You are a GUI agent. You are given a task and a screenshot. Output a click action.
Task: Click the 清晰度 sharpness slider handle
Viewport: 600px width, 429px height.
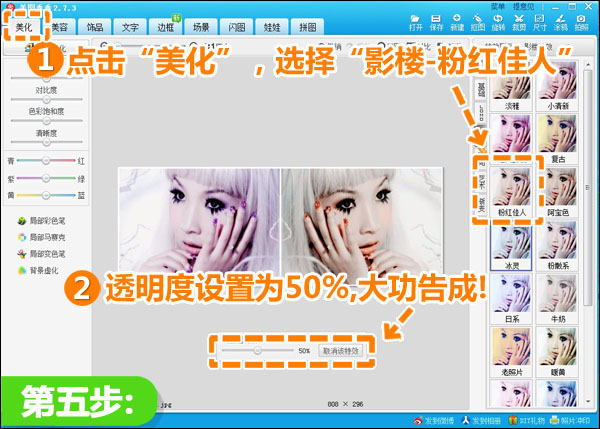(x=47, y=142)
